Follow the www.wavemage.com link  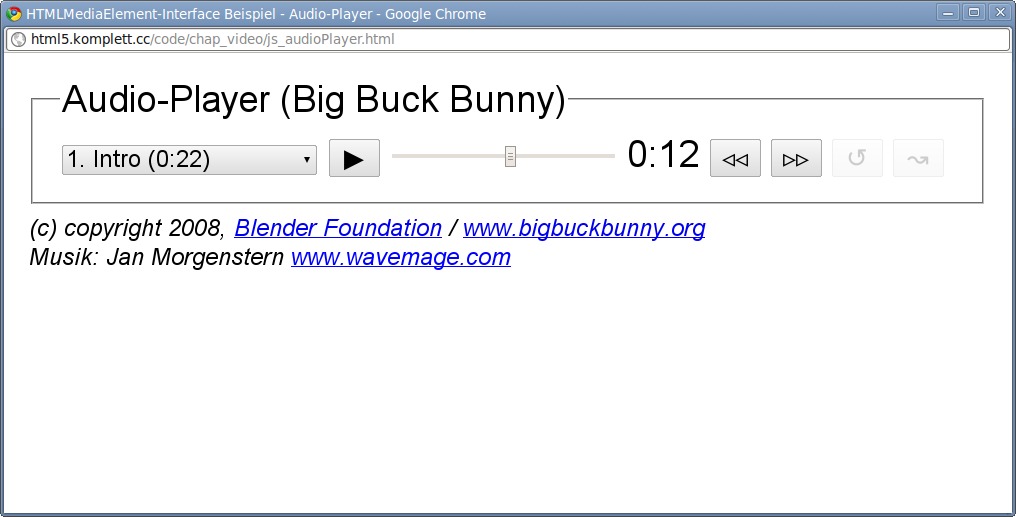pos(400,257)
